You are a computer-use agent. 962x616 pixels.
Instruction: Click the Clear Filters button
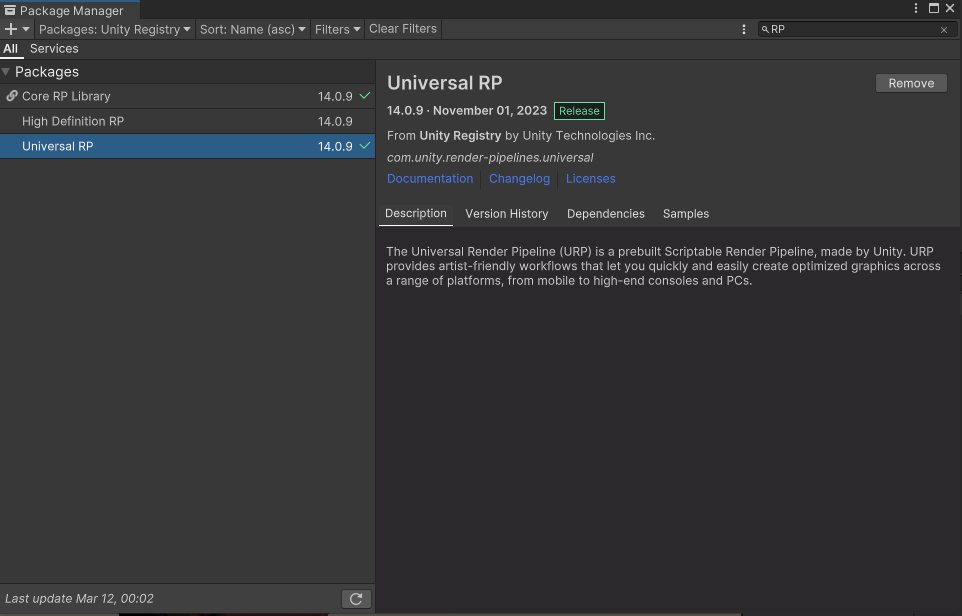[x=403, y=29]
